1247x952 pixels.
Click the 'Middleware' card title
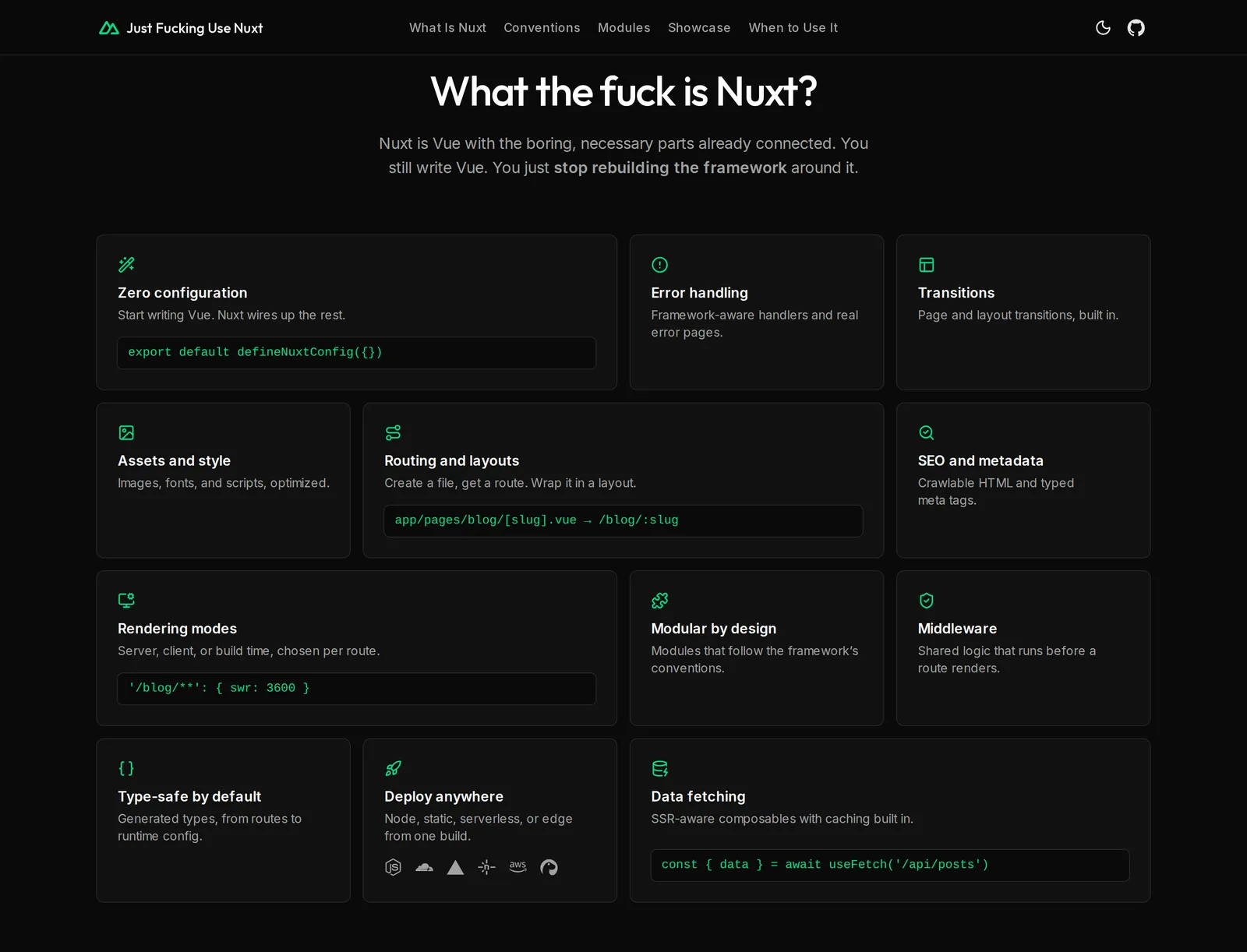(957, 629)
